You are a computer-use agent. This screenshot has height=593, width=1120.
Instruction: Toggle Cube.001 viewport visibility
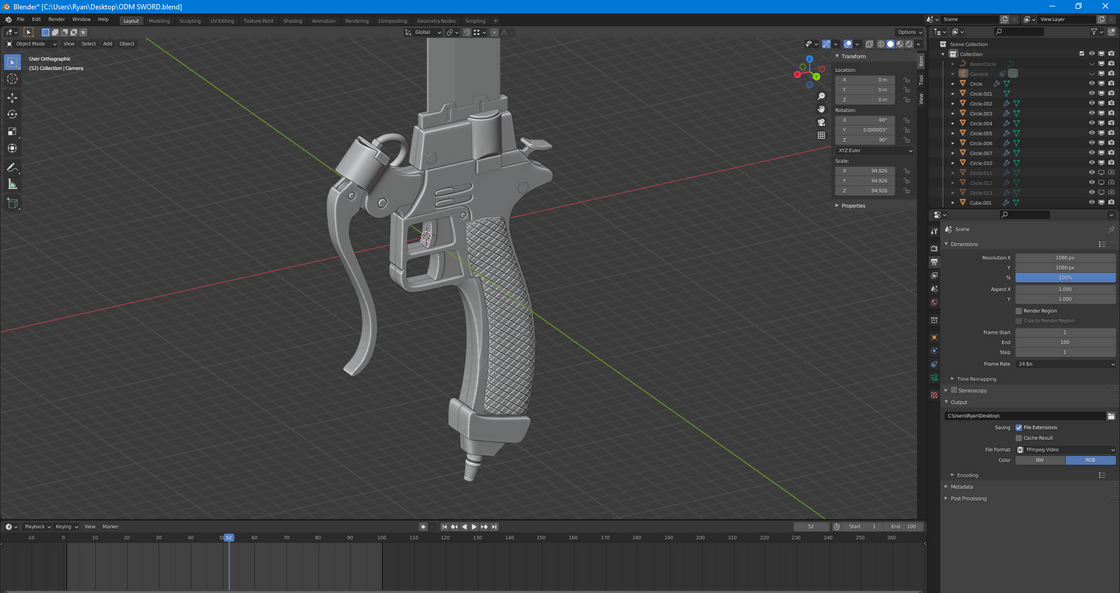coord(1101,203)
